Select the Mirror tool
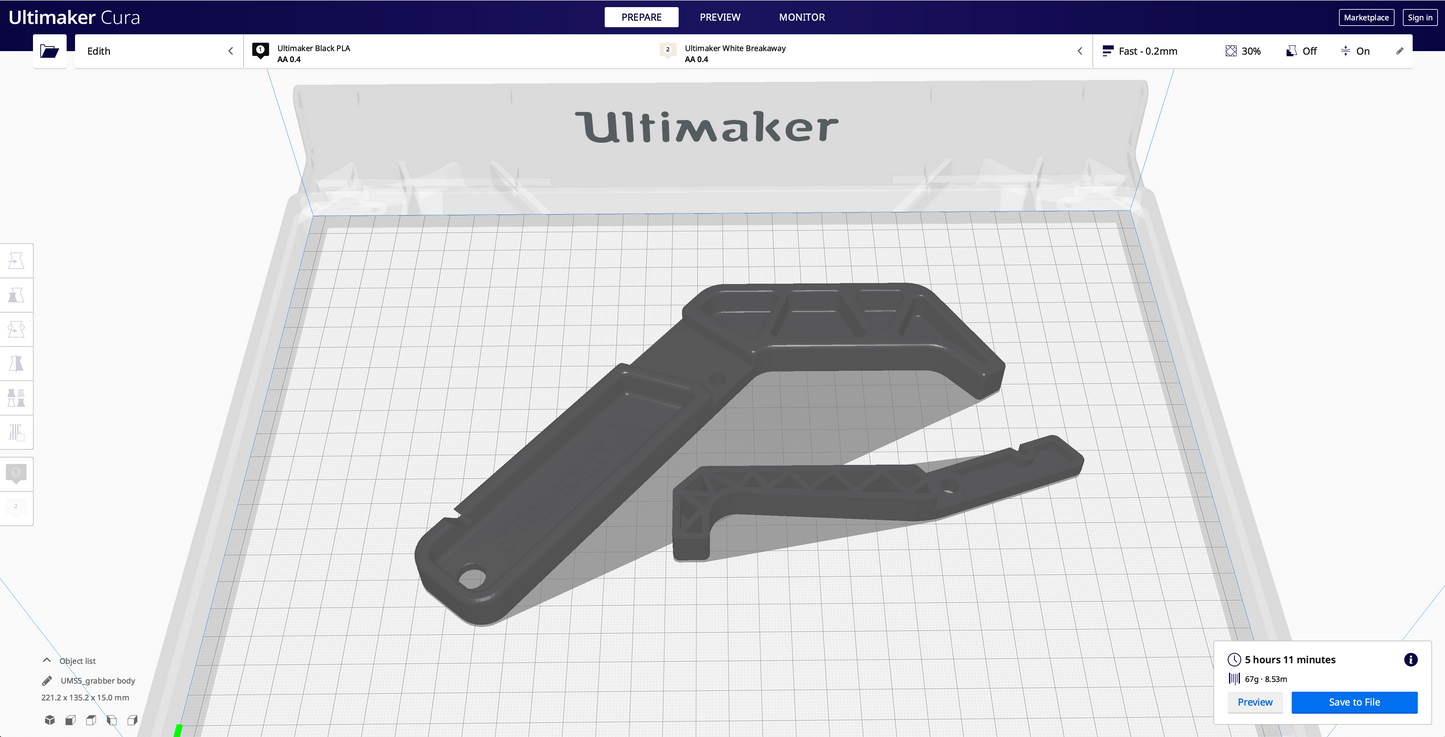This screenshot has height=737, width=1445. [x=15, y=363]
